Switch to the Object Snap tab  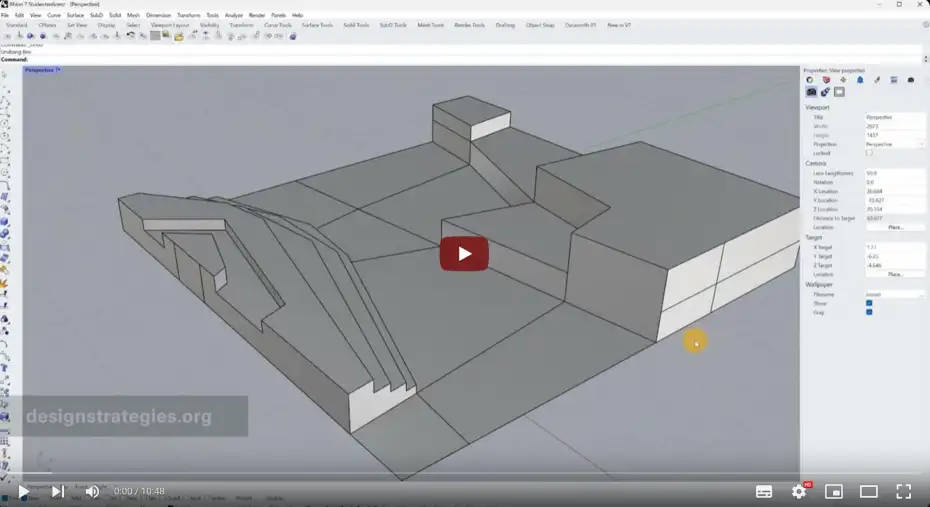tap(540, 25)
